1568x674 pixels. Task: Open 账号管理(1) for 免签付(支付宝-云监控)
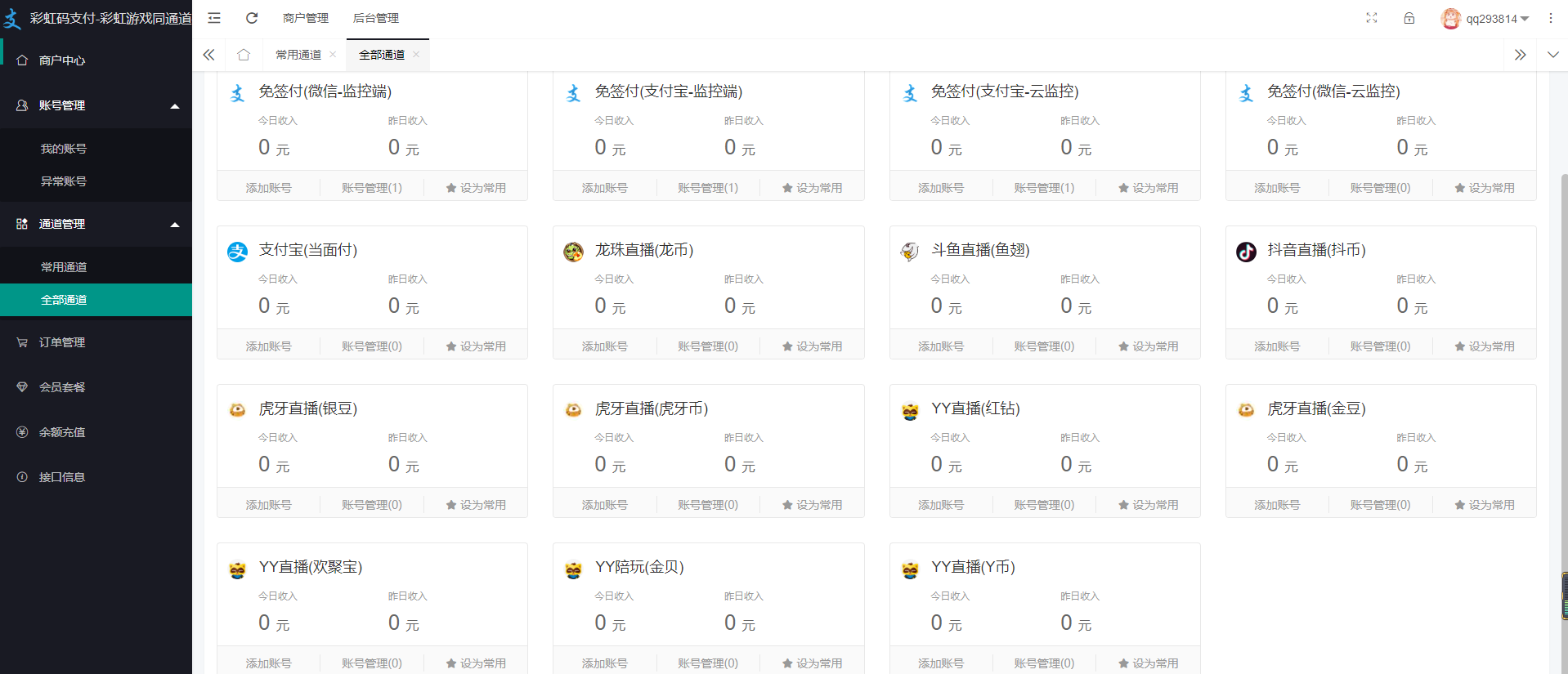[x=1044, y=188]
